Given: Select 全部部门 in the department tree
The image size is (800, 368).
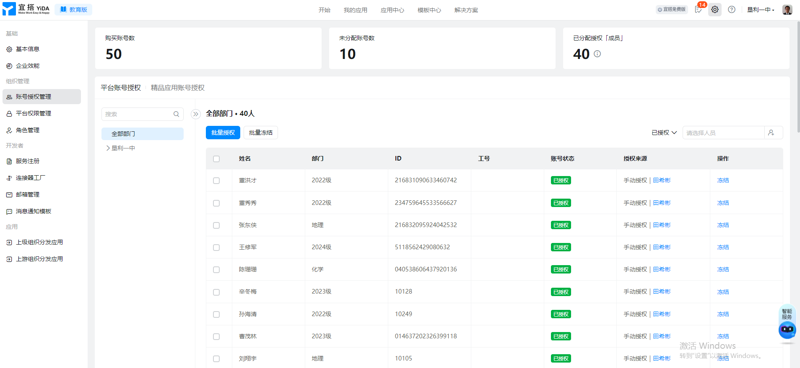Looking at the screenshot, I should pos(142,134).
